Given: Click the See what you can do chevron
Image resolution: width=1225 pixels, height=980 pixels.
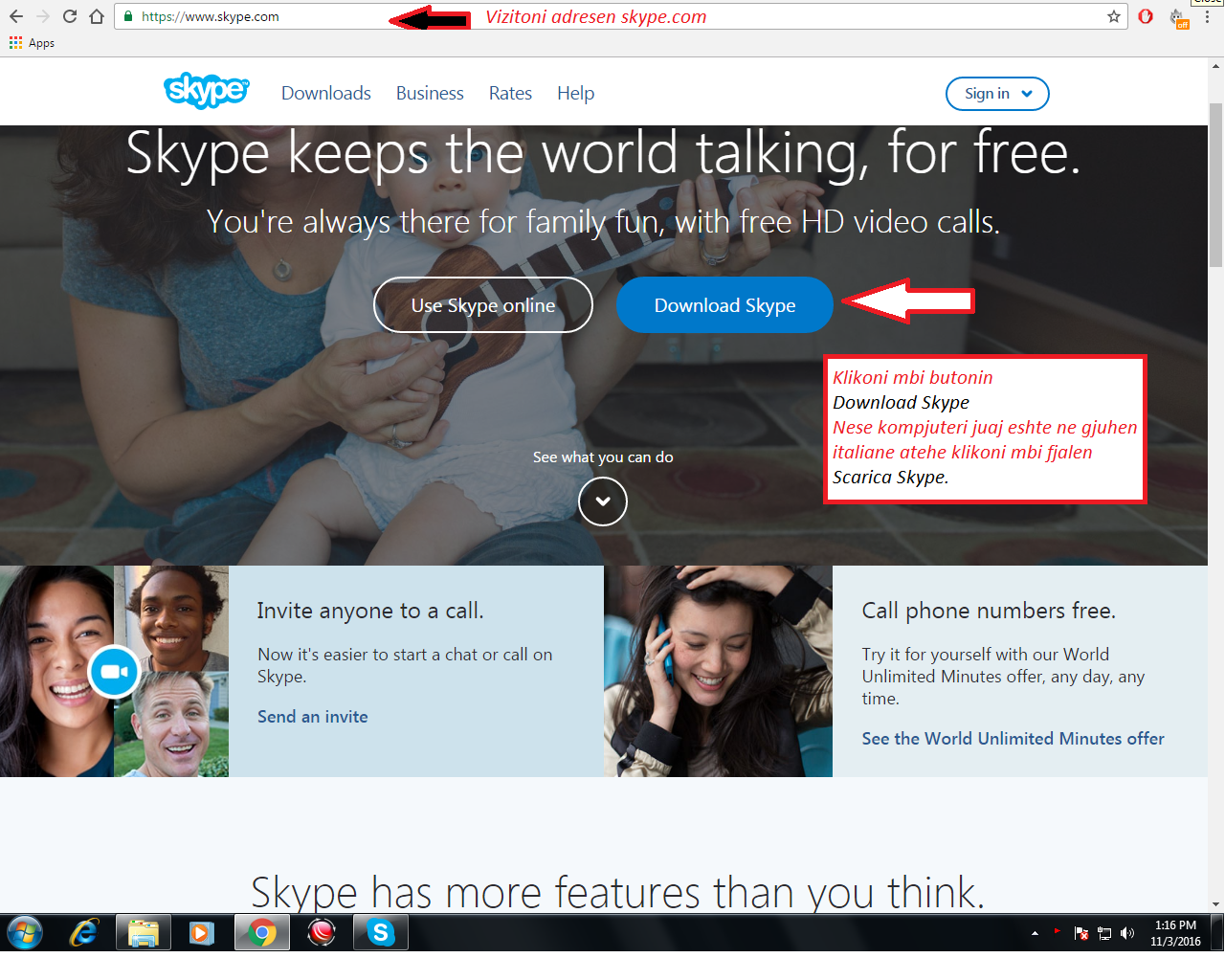Looking at the screenshot, I should pos(603,501).
